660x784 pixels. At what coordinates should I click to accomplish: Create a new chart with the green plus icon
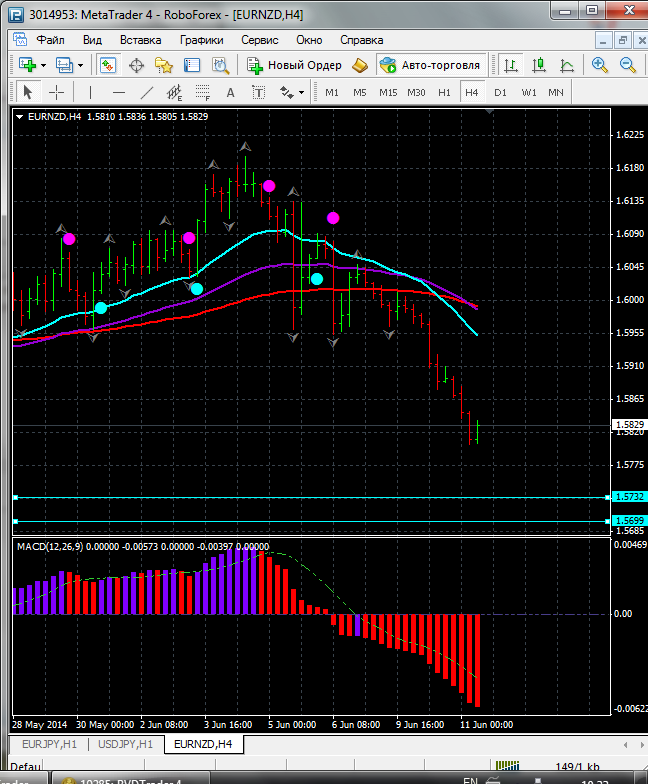[28, 65]
